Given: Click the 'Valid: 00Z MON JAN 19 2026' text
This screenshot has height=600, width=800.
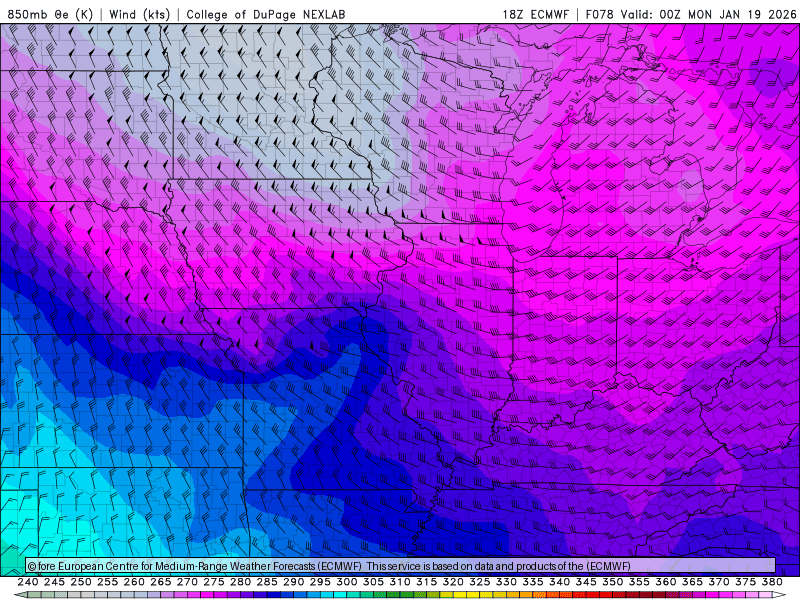Looking at the screenshot, I should 708,14.
